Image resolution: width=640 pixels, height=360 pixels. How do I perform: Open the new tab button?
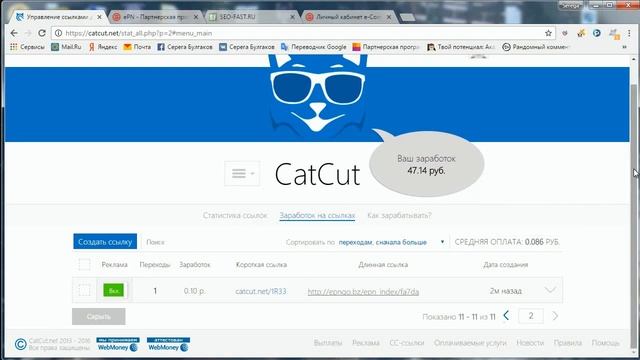tap(407, 17)
